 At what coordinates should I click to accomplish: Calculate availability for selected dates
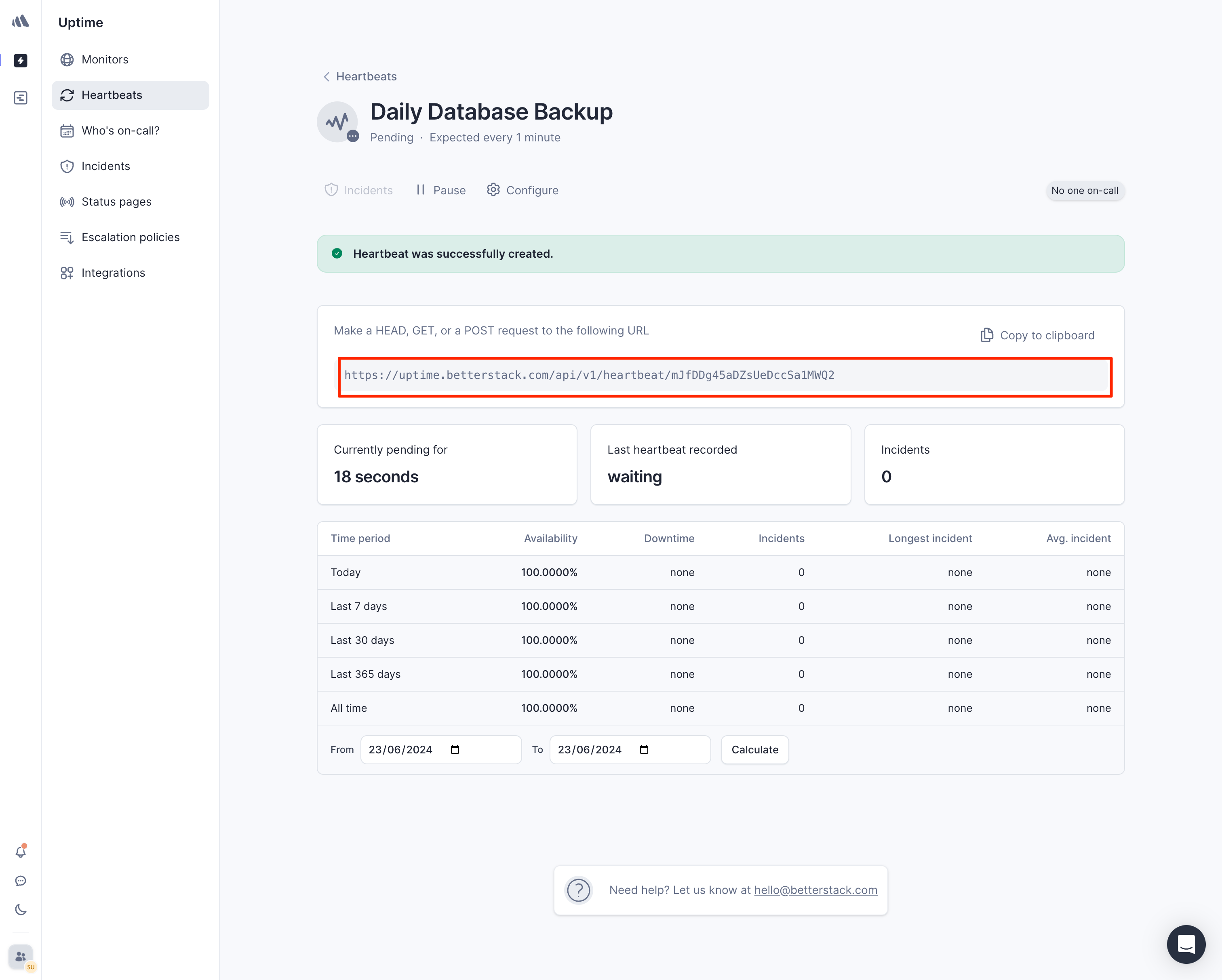pos(754,749)
